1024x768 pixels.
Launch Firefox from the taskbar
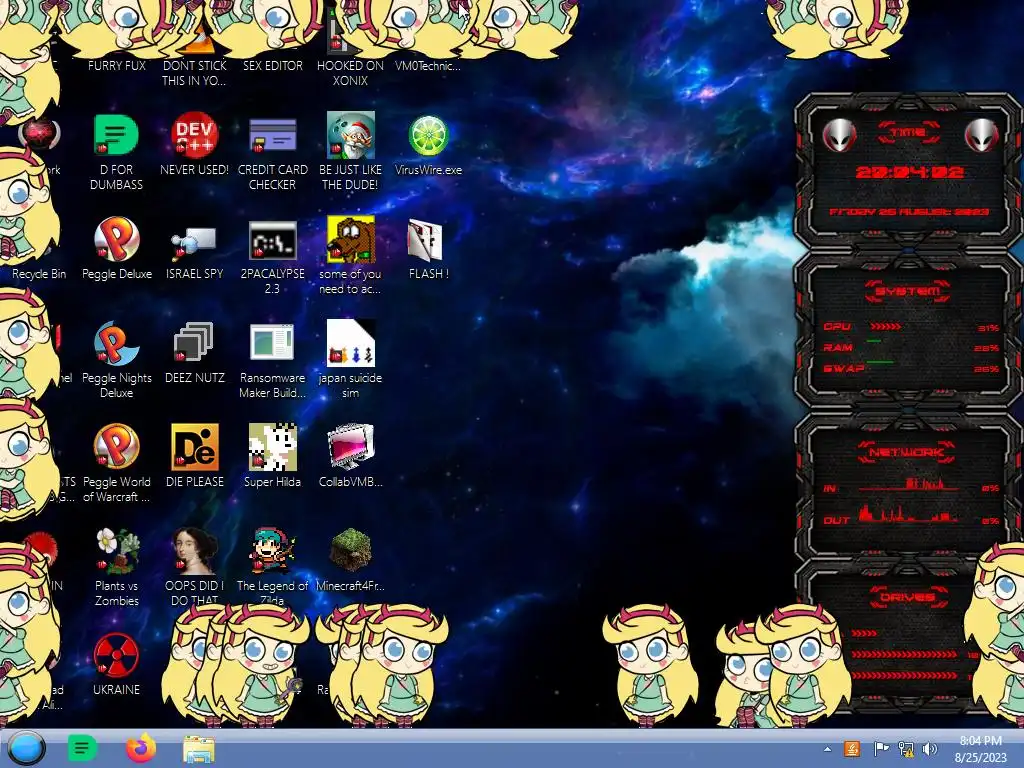tap(140, 748)
